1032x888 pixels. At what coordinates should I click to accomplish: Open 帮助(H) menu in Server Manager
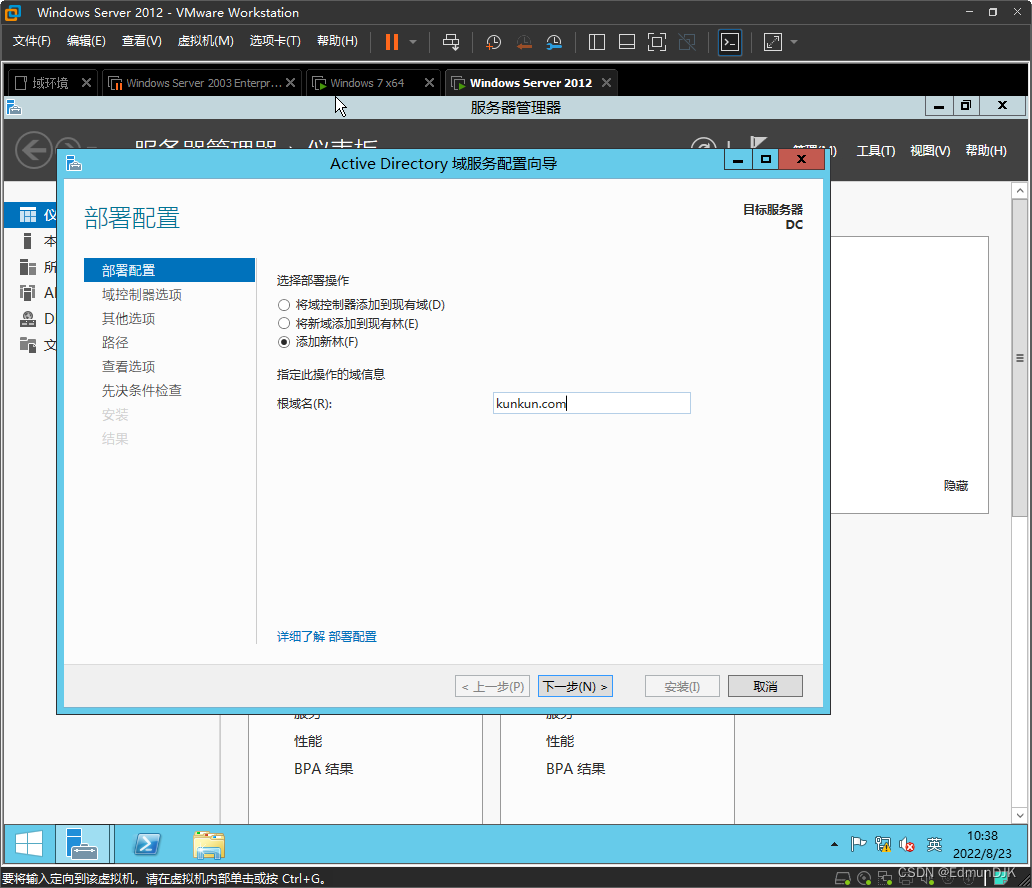point(986,151)
